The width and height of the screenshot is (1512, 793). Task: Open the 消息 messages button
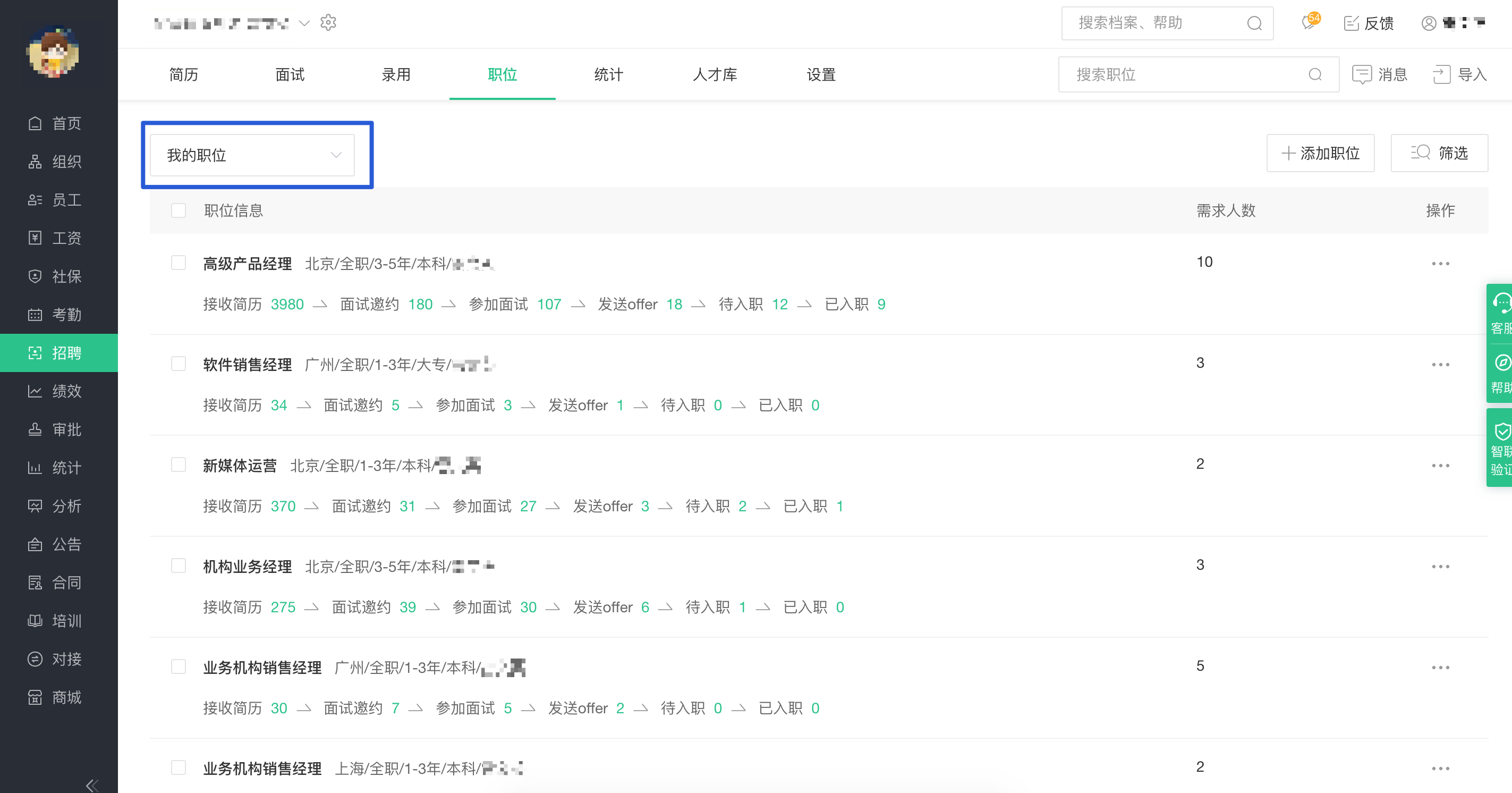pyautogui.click(x=1379, y=74)
